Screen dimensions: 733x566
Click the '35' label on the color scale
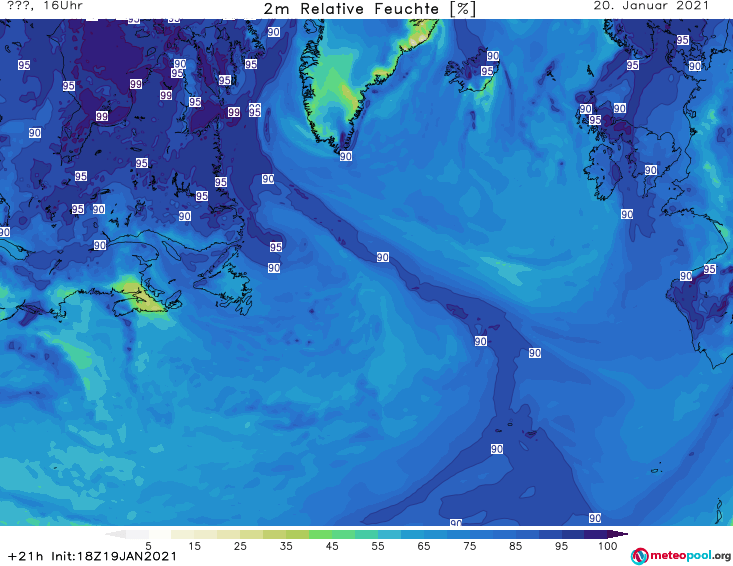[286, 546]
